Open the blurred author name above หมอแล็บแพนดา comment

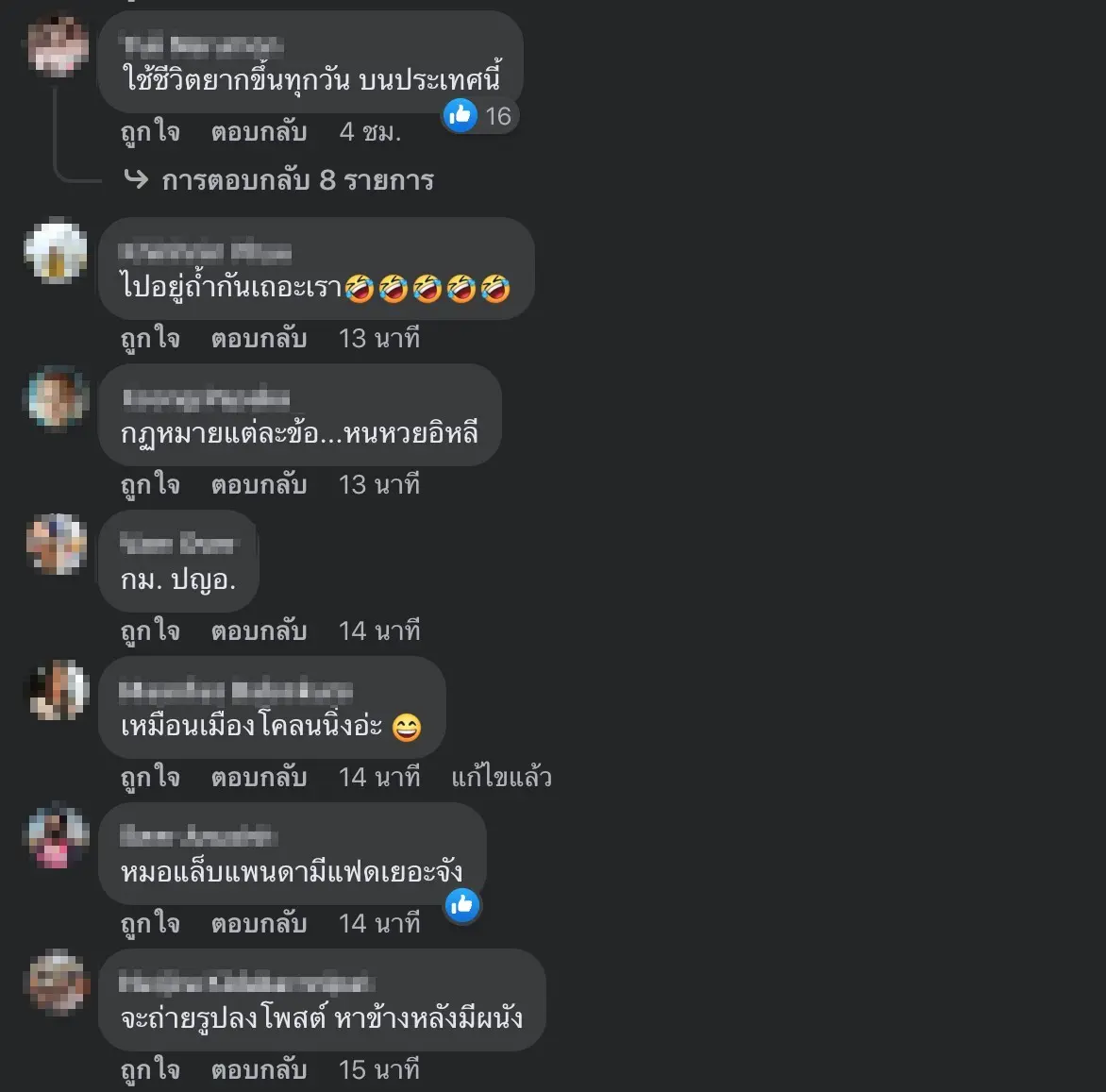198,836
